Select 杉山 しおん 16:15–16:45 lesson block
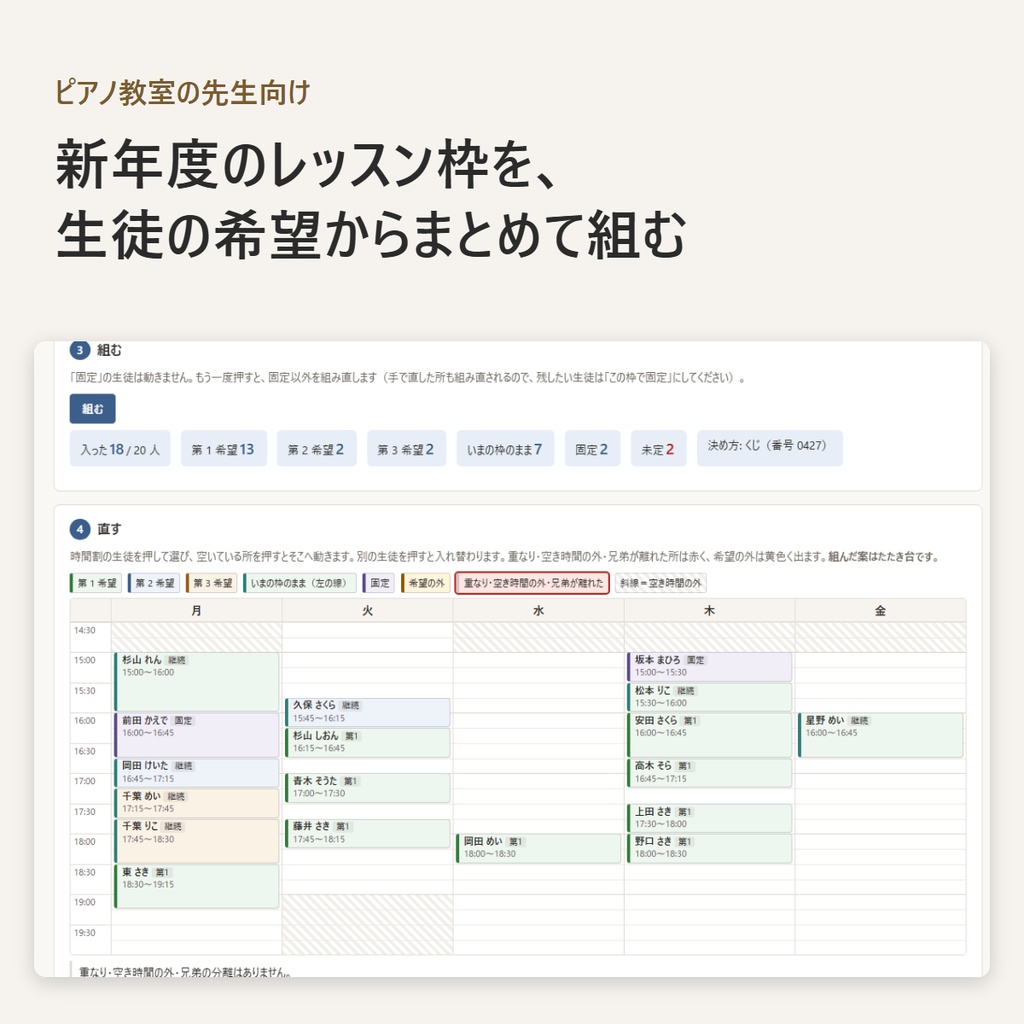This screenshot has width=1024, height=1024. tap(368, 743)
